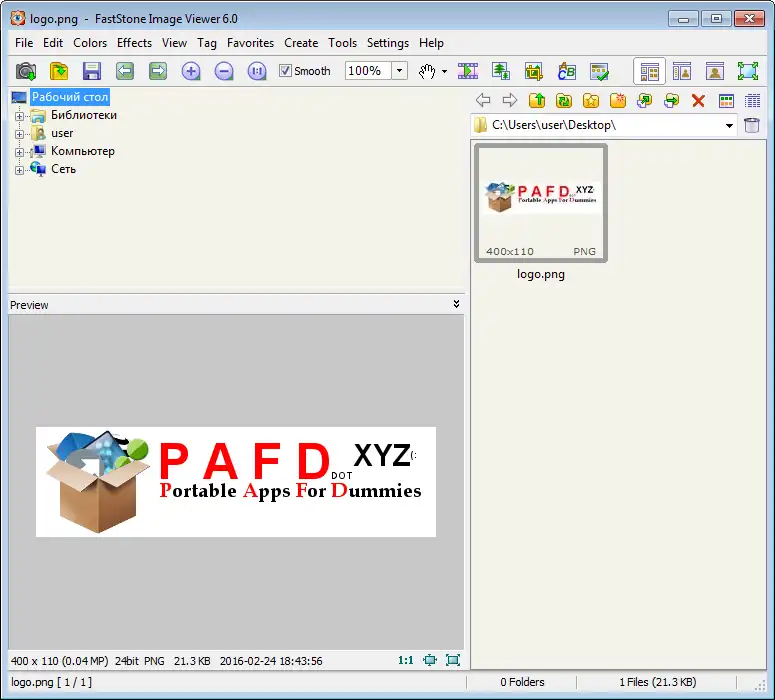Open the Settings menu

tap(388, 43)
